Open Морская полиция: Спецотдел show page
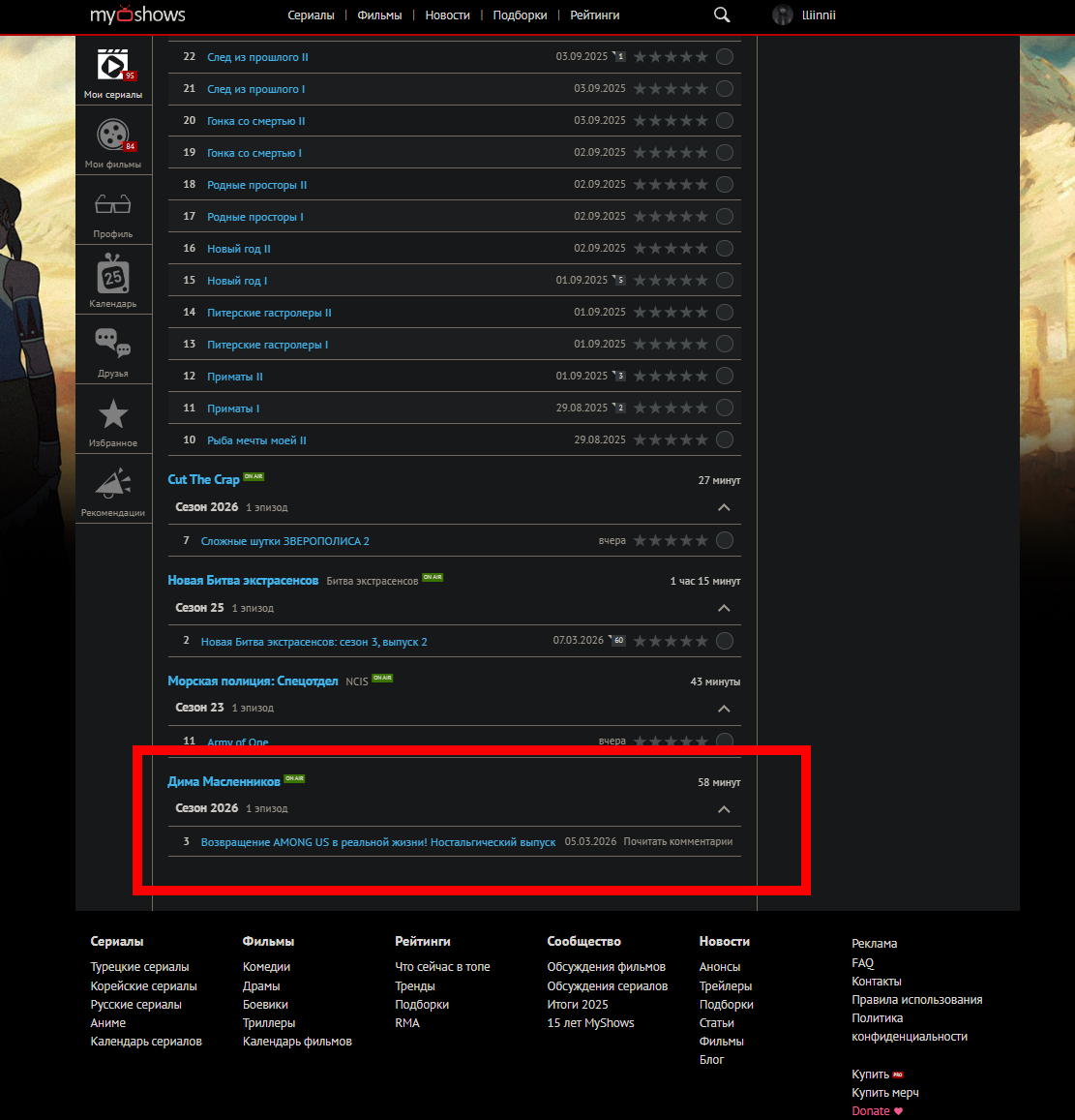The height and width of the screenshot is (1120, 1075). point(253,681)
